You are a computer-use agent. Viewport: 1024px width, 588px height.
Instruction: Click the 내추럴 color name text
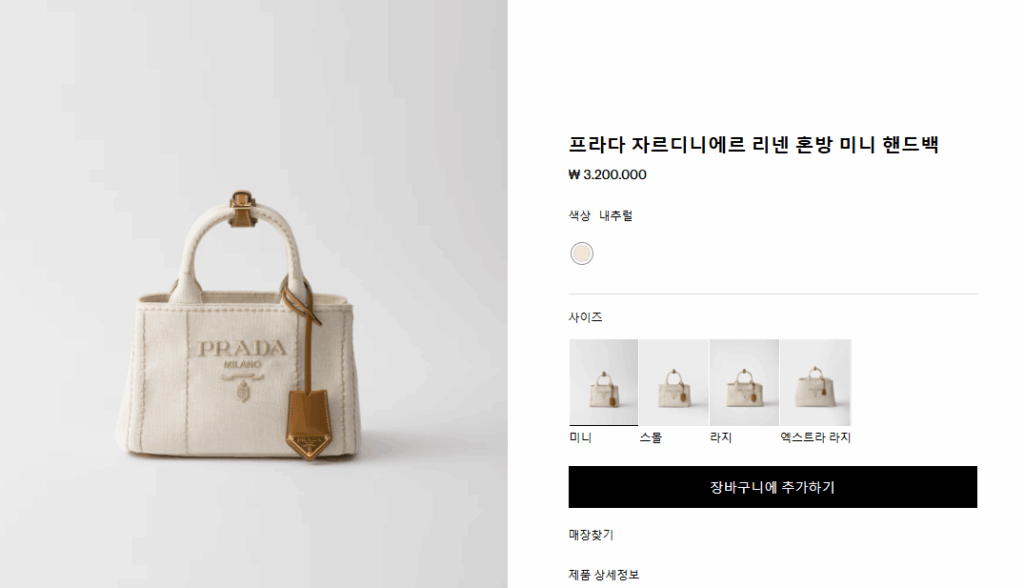[616, 216]
